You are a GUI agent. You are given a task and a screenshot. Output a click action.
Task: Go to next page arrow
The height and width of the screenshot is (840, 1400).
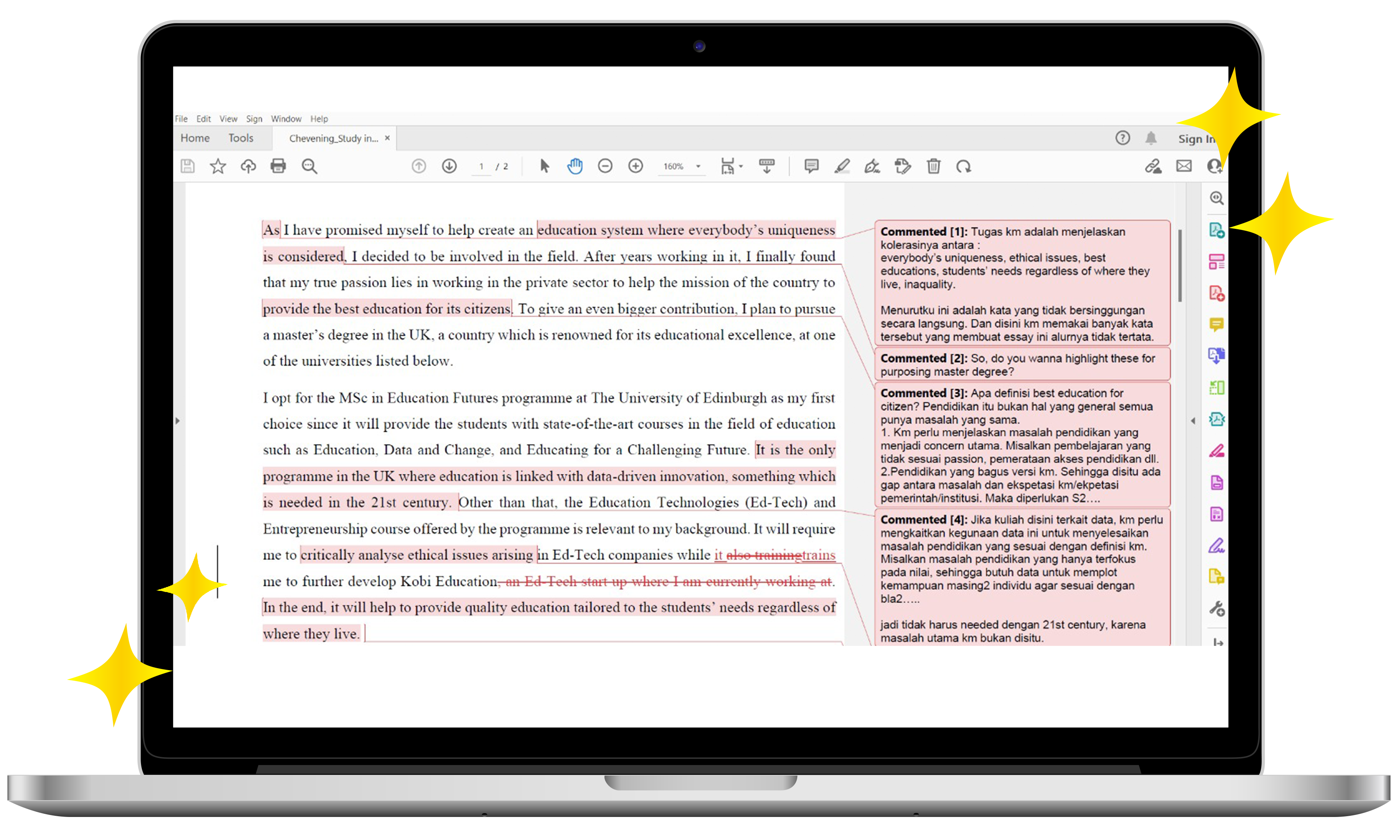pos(450,166)
